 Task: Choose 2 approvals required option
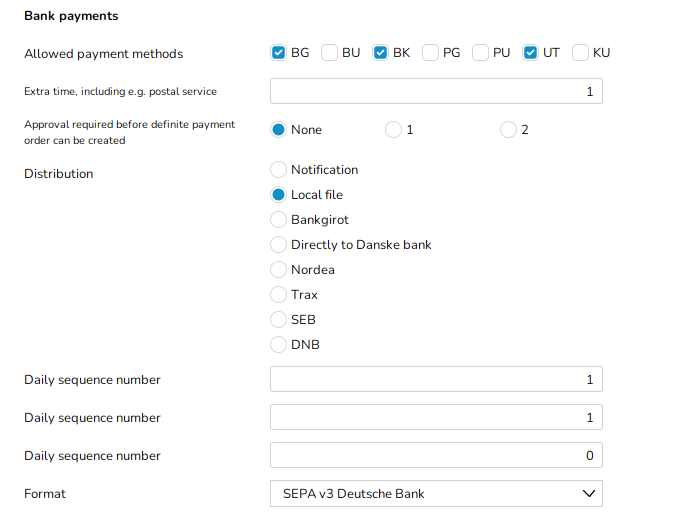point(508,130)
